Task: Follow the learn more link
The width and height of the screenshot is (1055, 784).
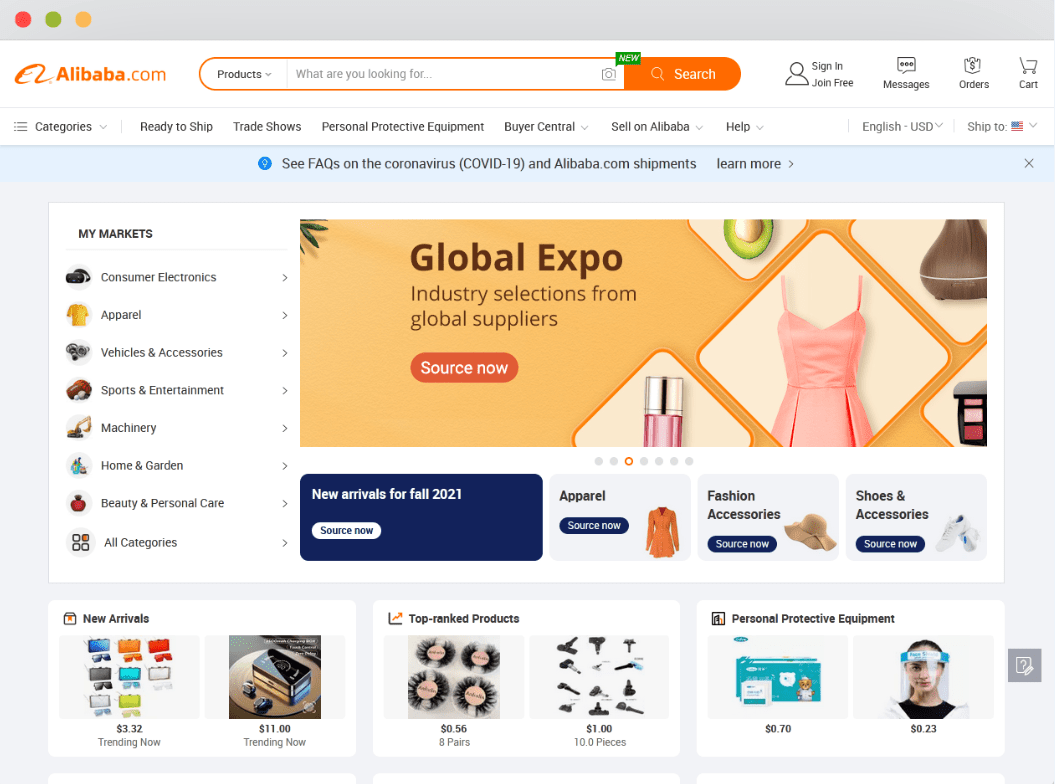Action: tap(755, 164)
